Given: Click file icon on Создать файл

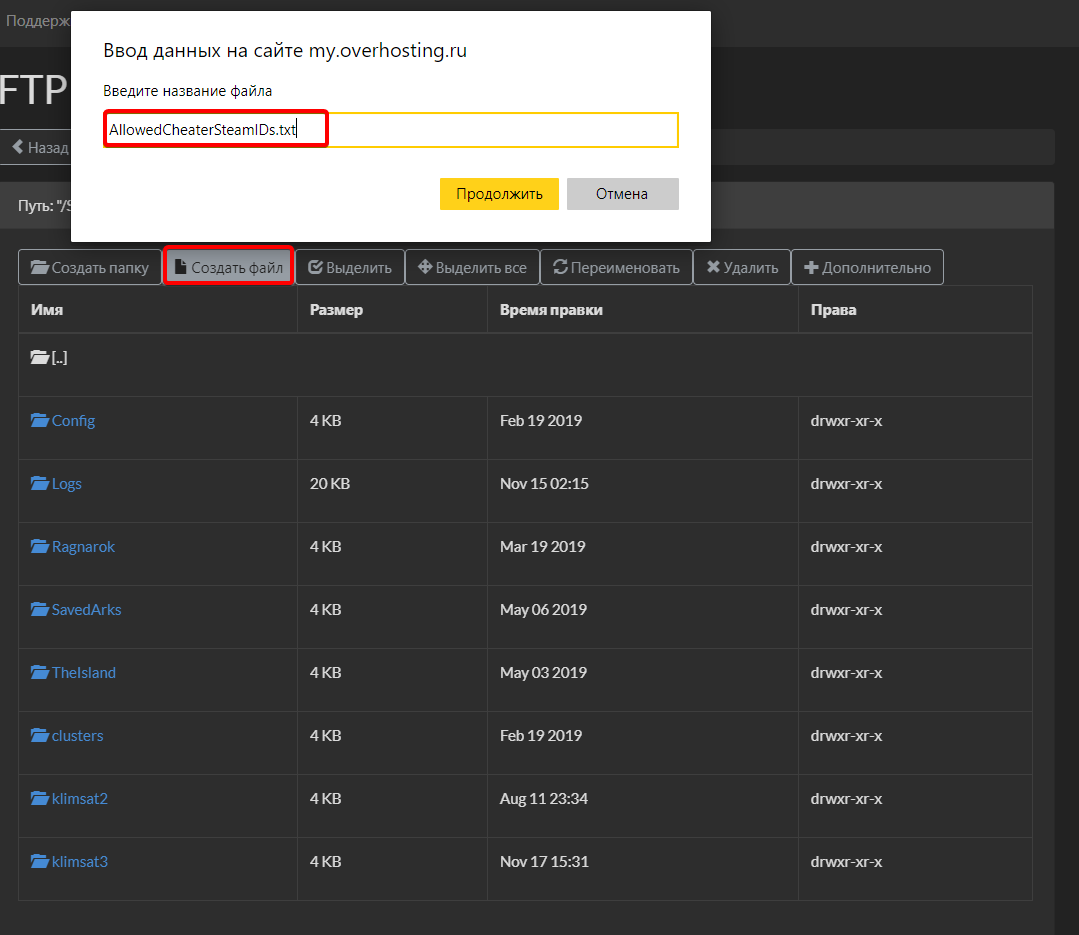Looking at the screenshot, I should (x=180, y=267).
